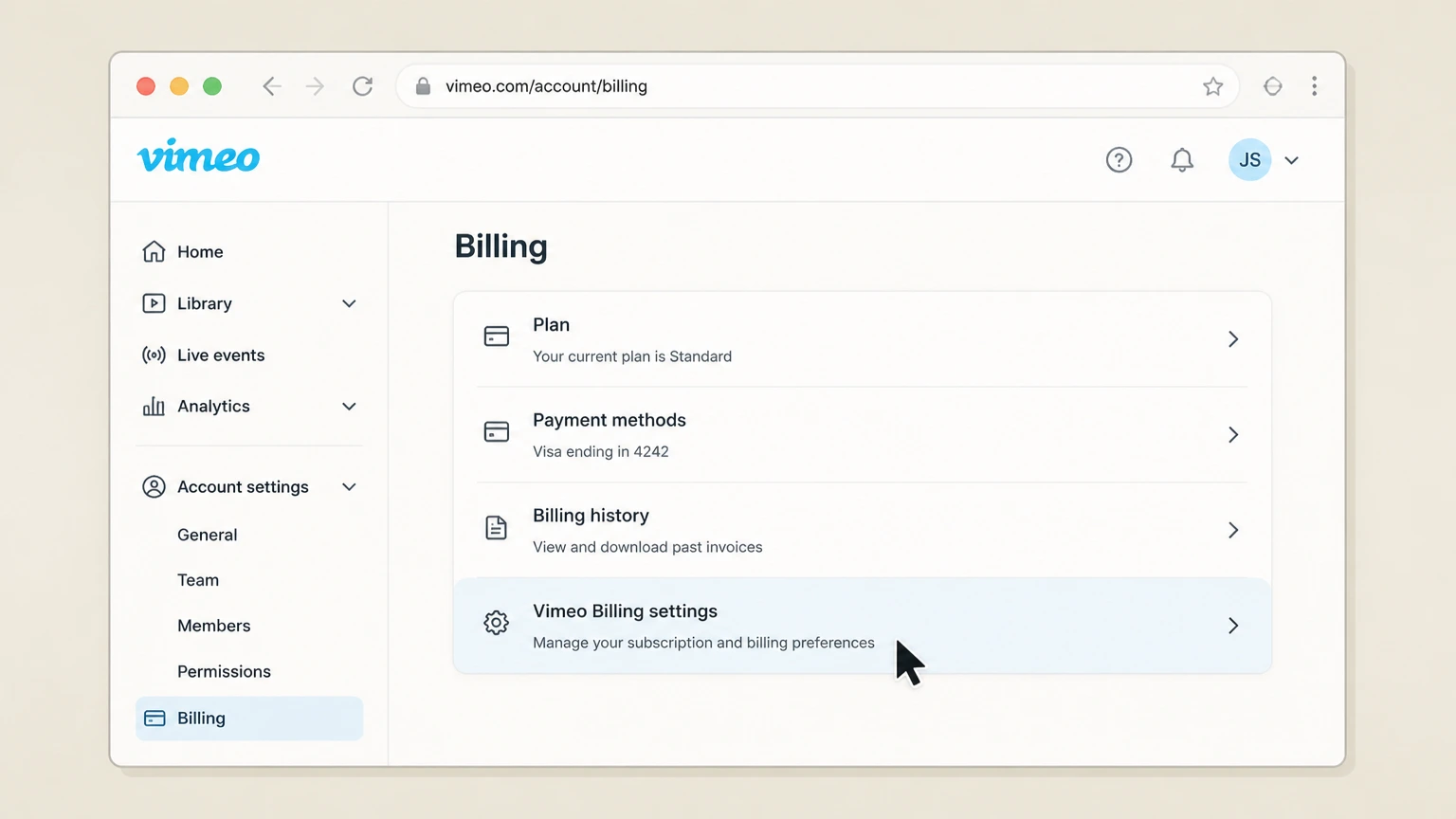Click 'Your current plan is Standard' text

632,356
